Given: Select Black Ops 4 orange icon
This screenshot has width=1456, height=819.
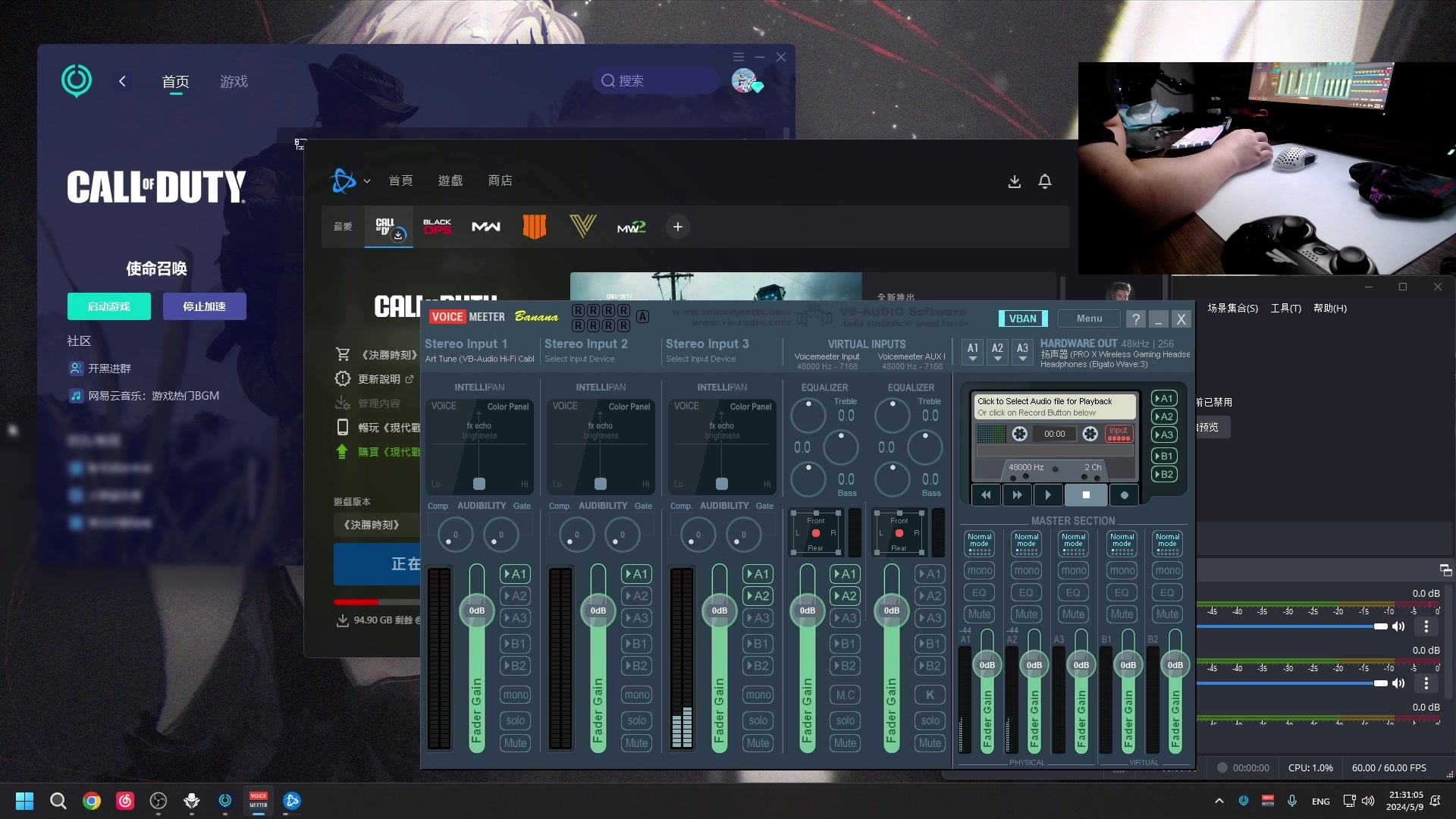Looking at the screenshot, I should coord(535,227).
